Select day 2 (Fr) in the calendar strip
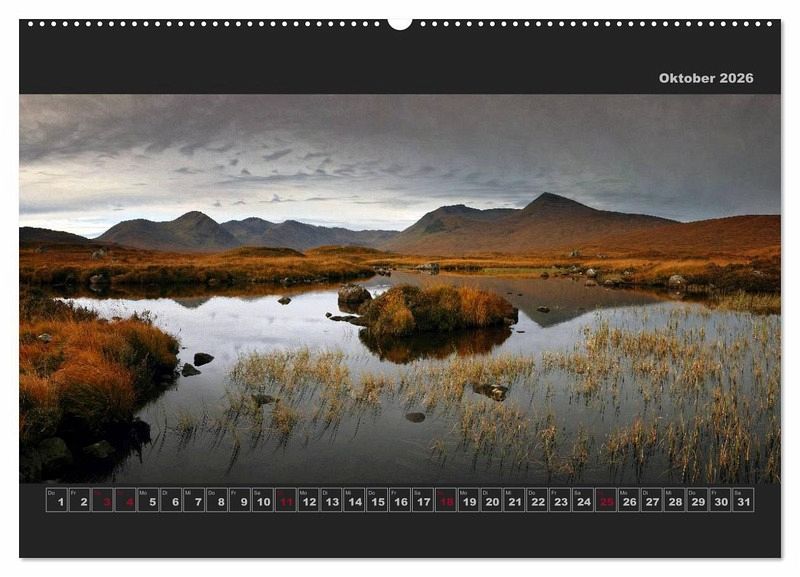Screen dimensions: 800x577 (80, 500)
